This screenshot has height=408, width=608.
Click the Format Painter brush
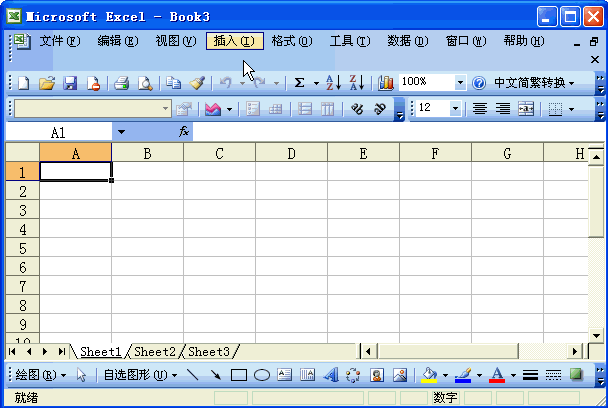tap(197, 83)
